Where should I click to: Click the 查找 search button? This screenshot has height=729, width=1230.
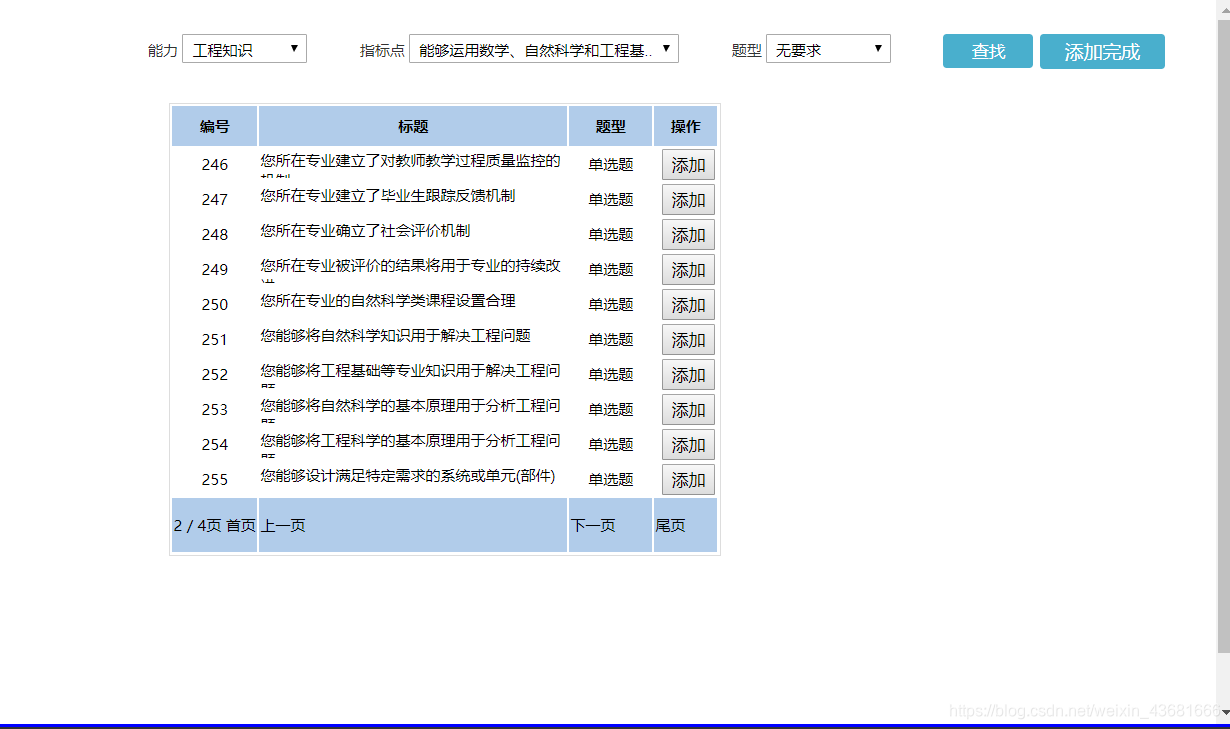tap(988, 51)
